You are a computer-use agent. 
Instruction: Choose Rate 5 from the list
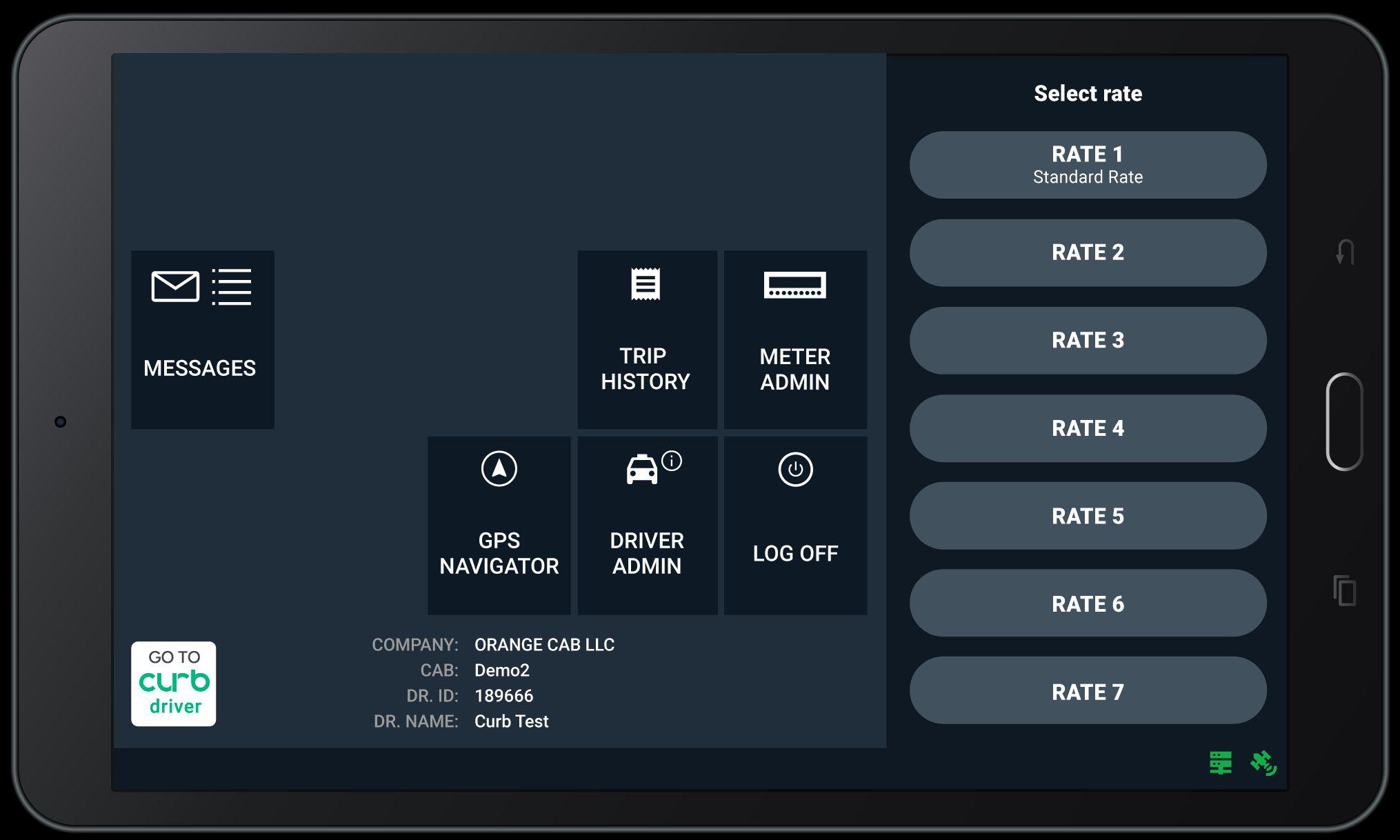[1088, 516]
